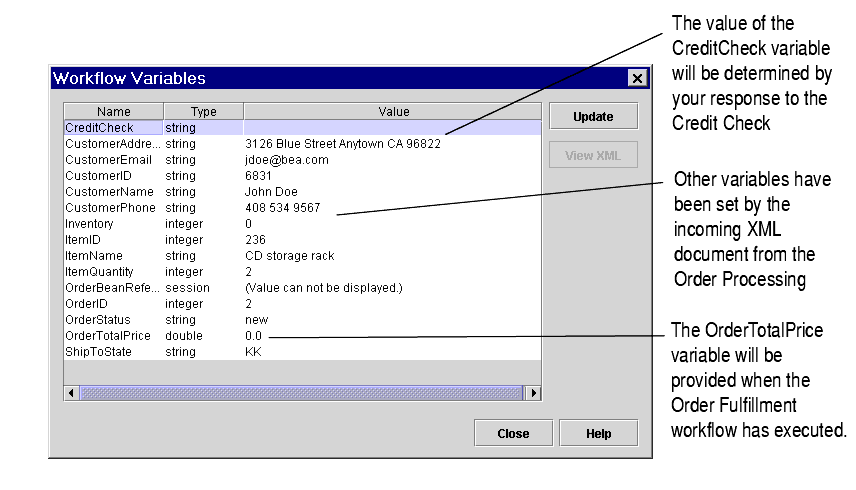Click value 3126 Blue Street Anytown CA 96822
This screenshot has height=490, width=856.
[x=343, y=144]
